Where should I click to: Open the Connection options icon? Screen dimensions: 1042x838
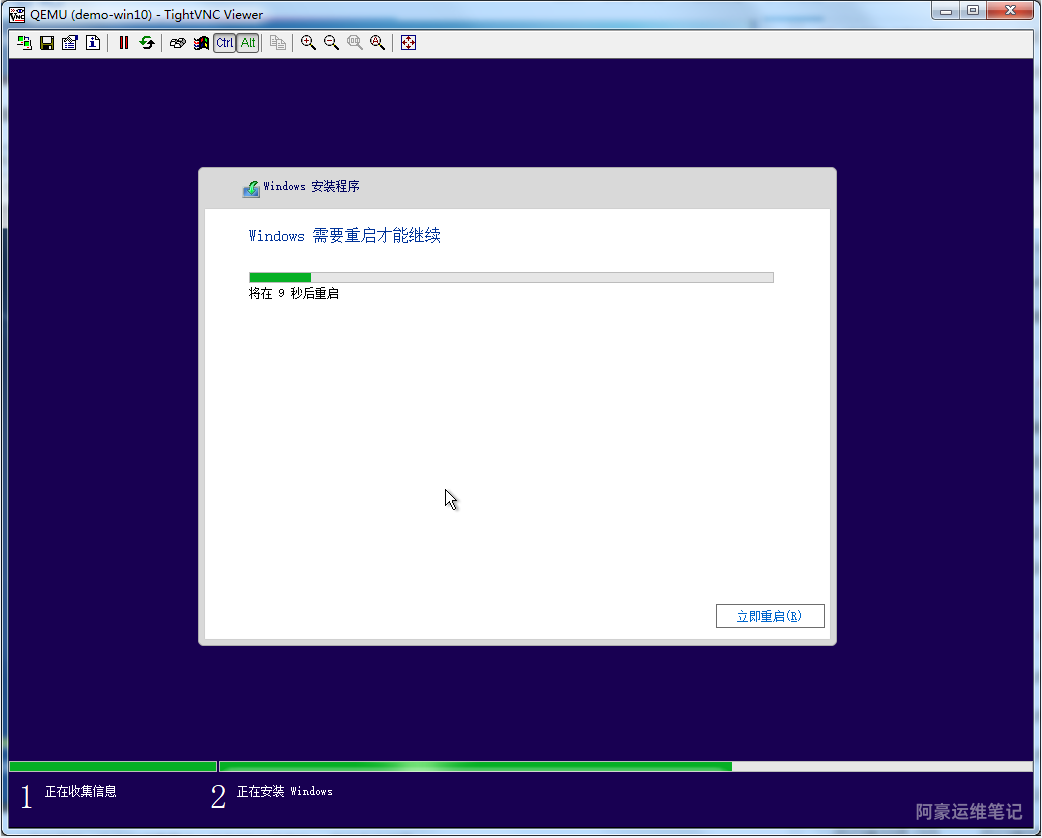pos(70,43)
